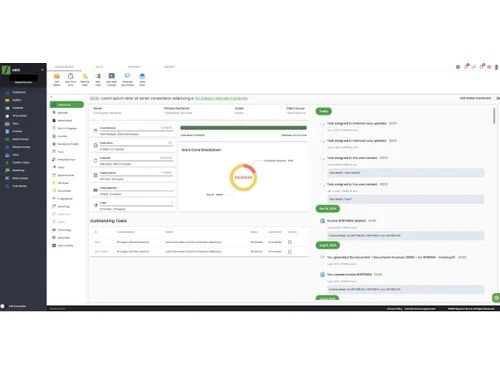Open the Mr Gregory Michael Carpenter client link in the title
500x375 pixels.
coord(221,98)
